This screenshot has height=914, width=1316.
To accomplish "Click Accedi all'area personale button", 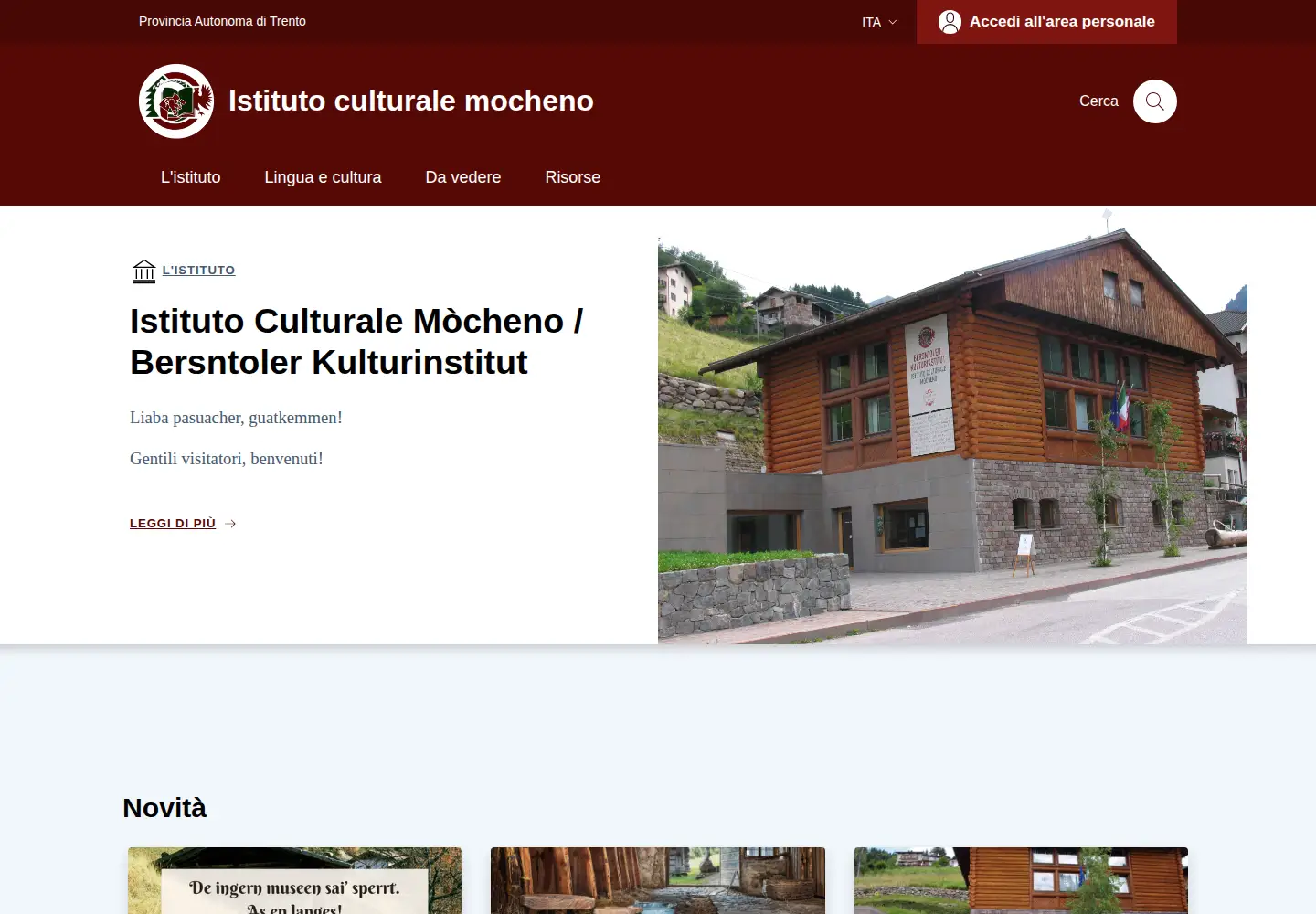I will 1046,22.
